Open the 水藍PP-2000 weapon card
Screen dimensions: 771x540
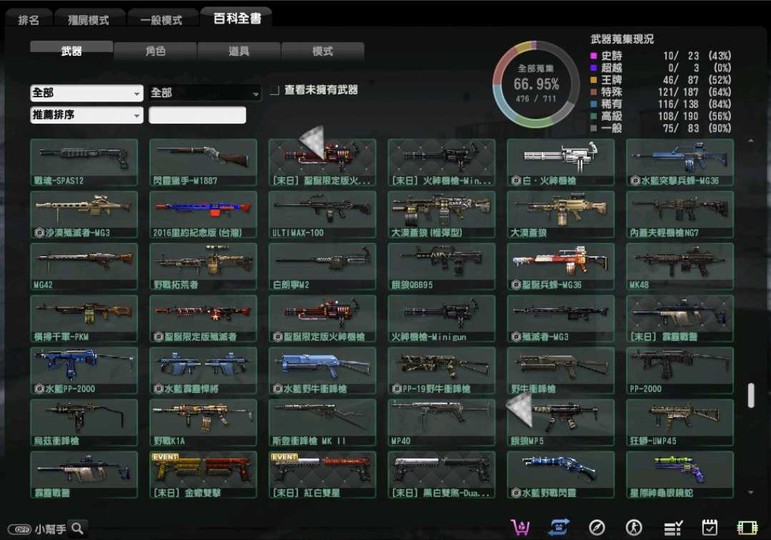coord(84,371)
